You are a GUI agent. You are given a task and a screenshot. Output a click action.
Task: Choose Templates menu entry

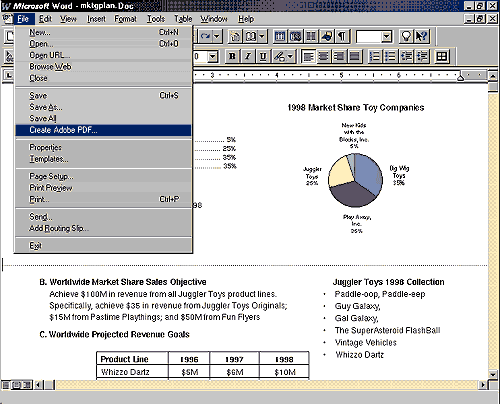tap(103, 159)
